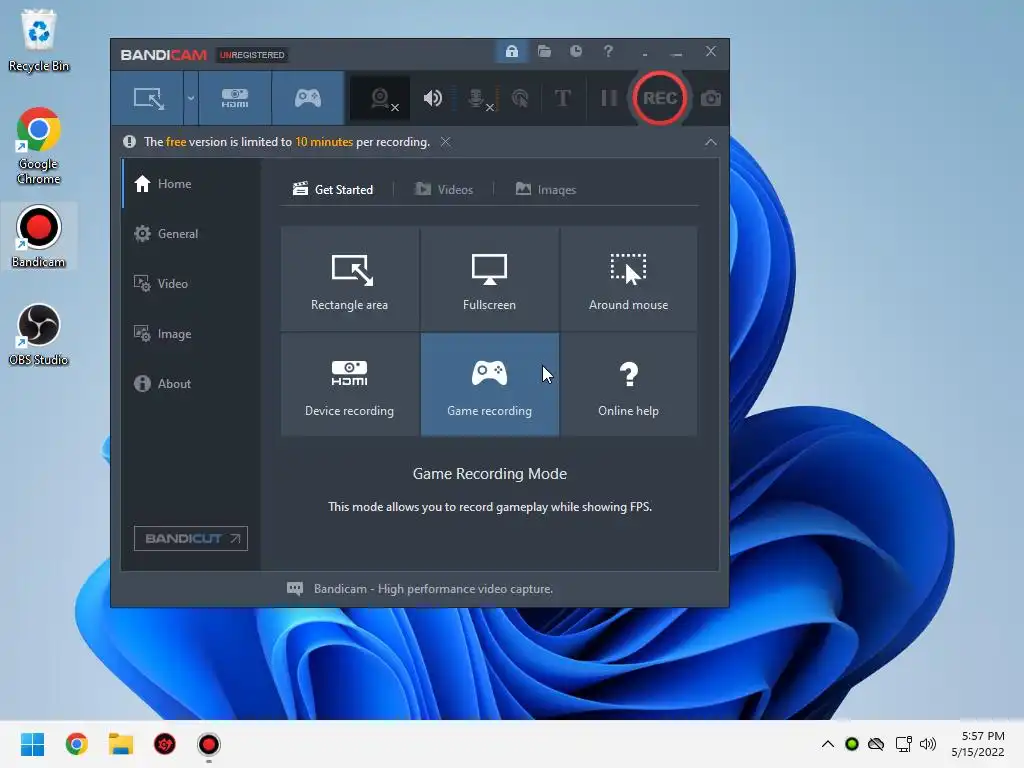
Task: Open the Windows Start menu
Action: (32, 744)
